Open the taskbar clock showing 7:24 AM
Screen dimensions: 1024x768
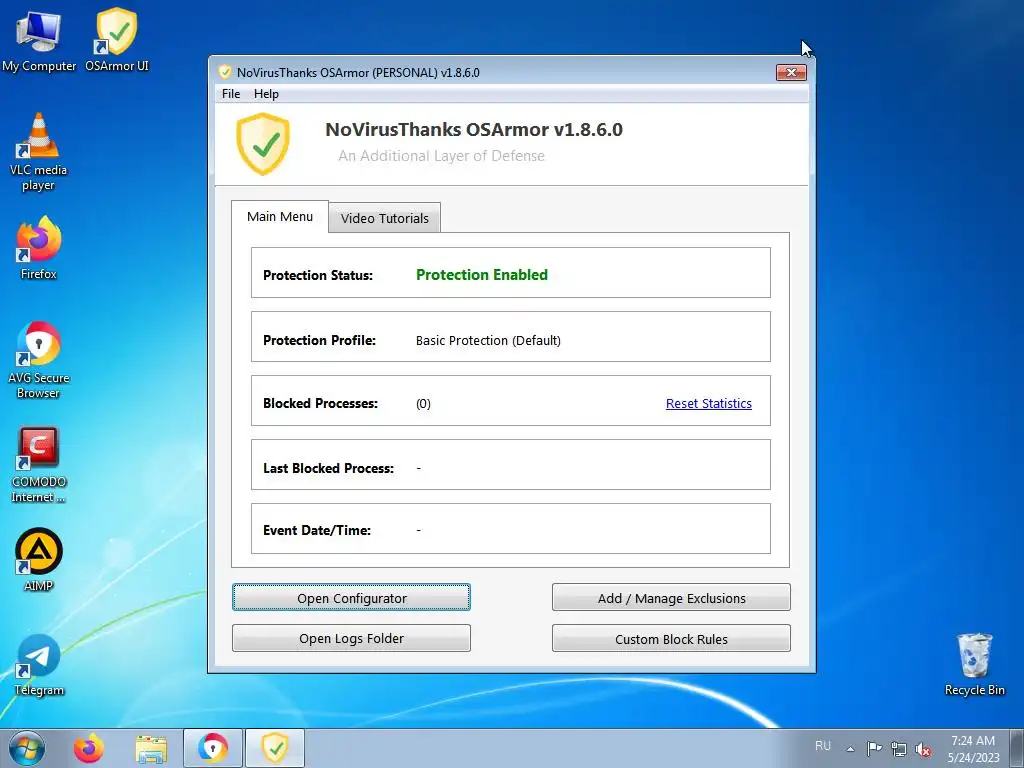973,748
